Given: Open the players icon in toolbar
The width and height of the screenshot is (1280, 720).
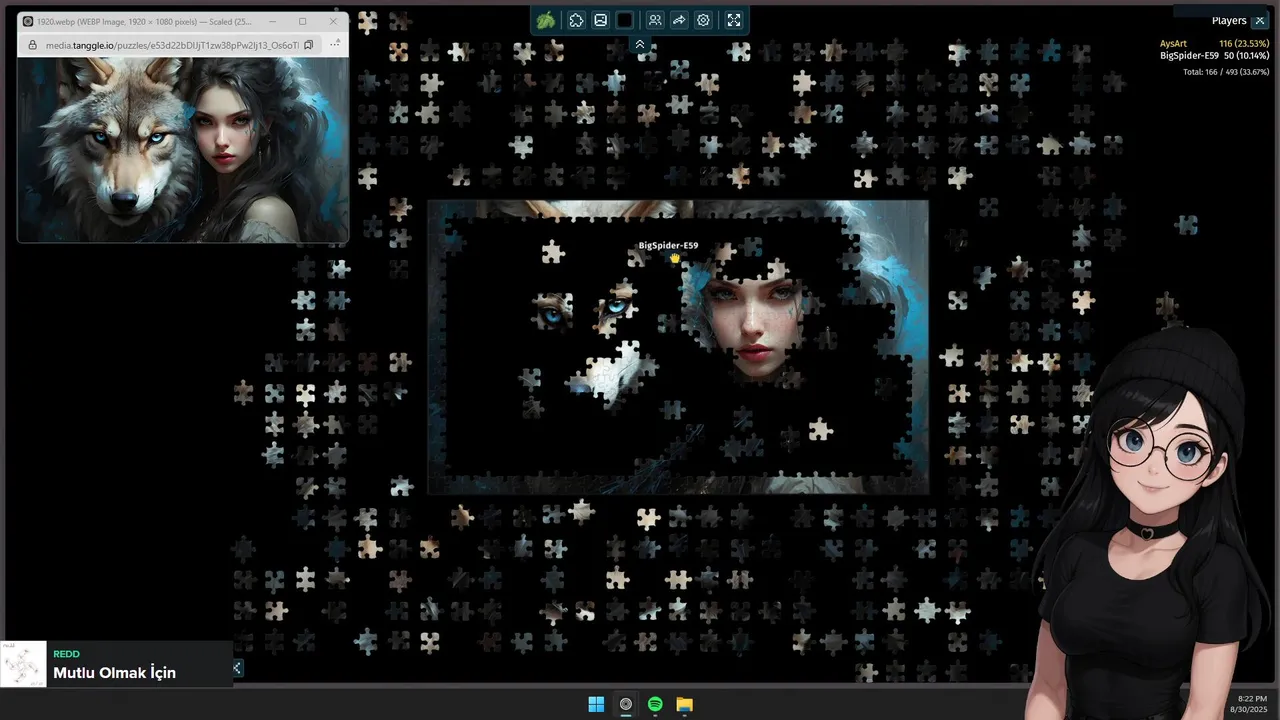Looking at the screenshot, I should [655, 20].
